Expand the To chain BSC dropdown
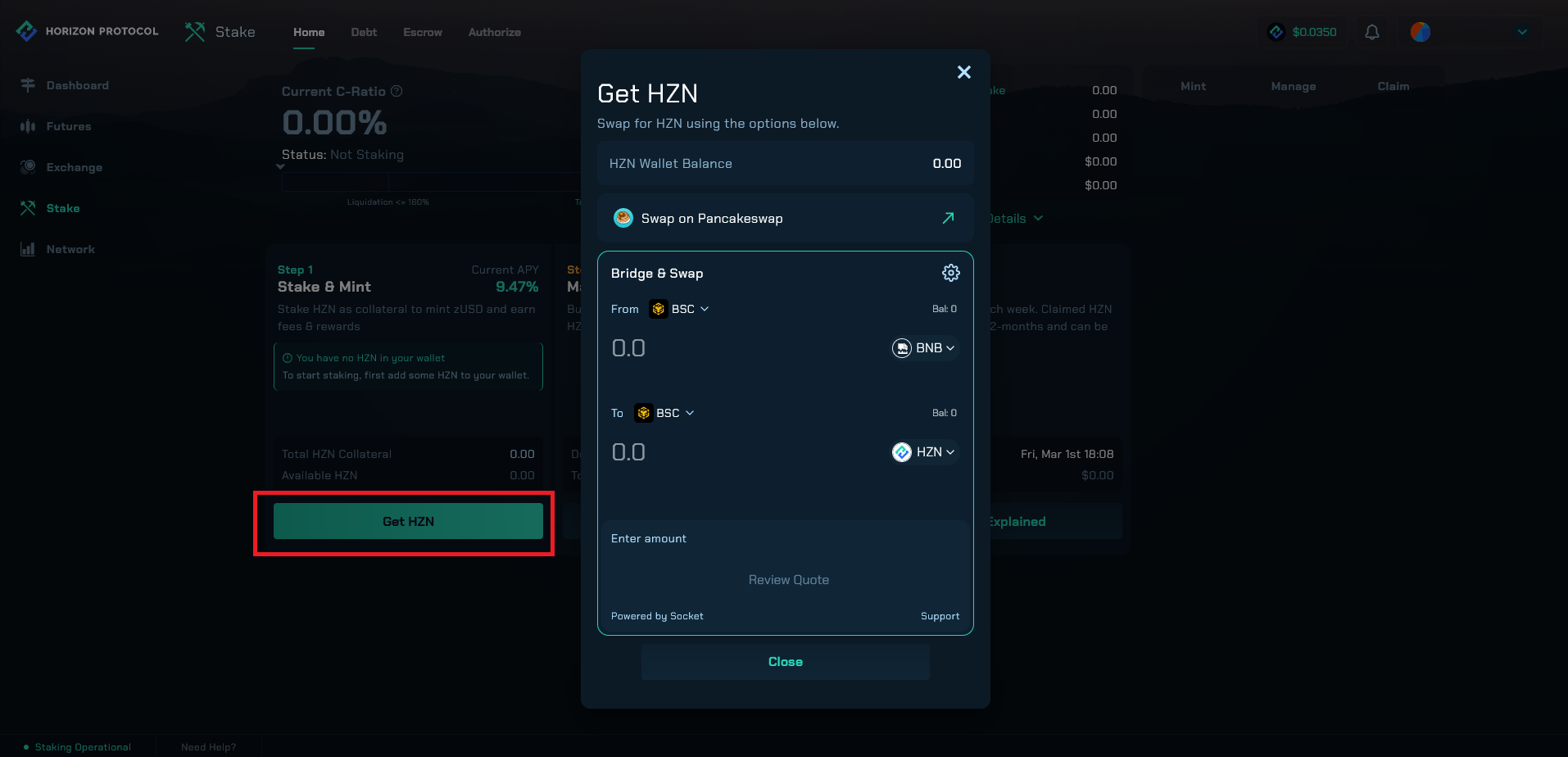The height and width of the screenshot is (757, 1568). coord(664,413)
